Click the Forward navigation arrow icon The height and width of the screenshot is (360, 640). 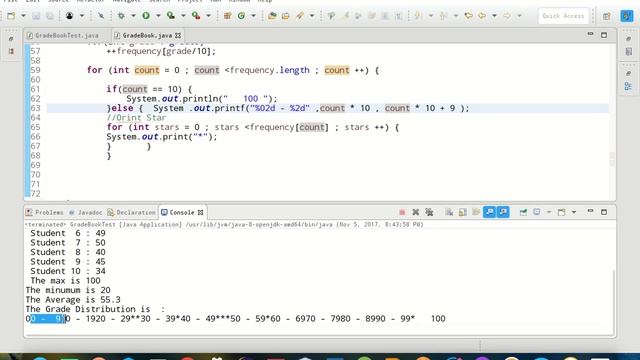click(507, 16)
